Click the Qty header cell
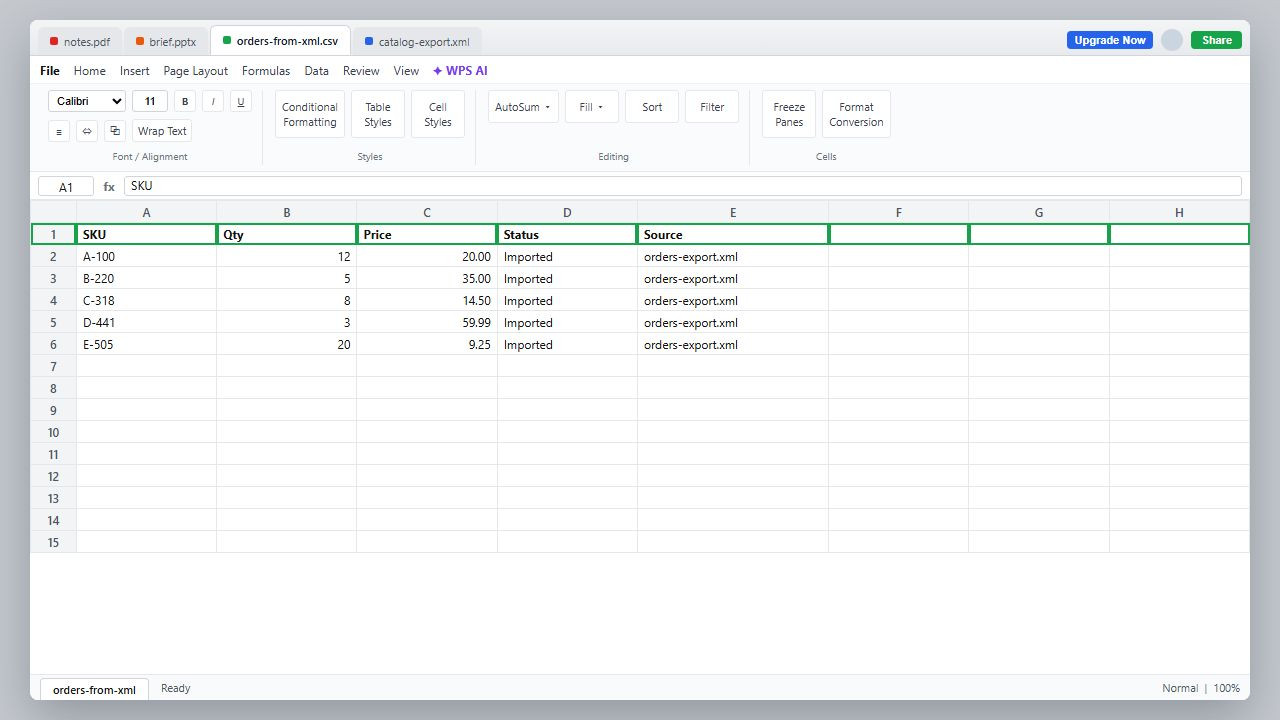This screenshot has height=720, width=1280. pyautogui.click(x=286, y=235)
